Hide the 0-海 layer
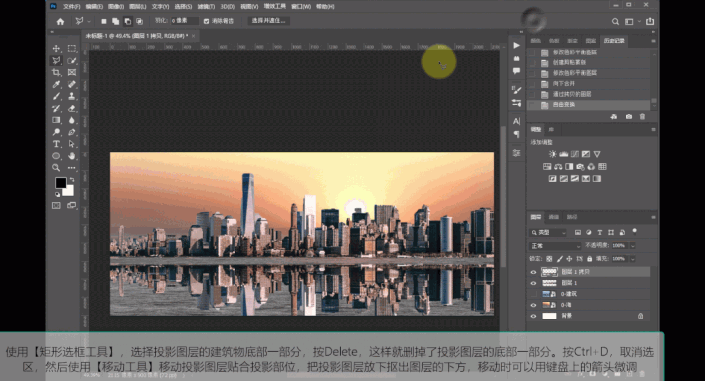Image resolution: width=705 pixels, height=381 pixels. pos(533,305)
